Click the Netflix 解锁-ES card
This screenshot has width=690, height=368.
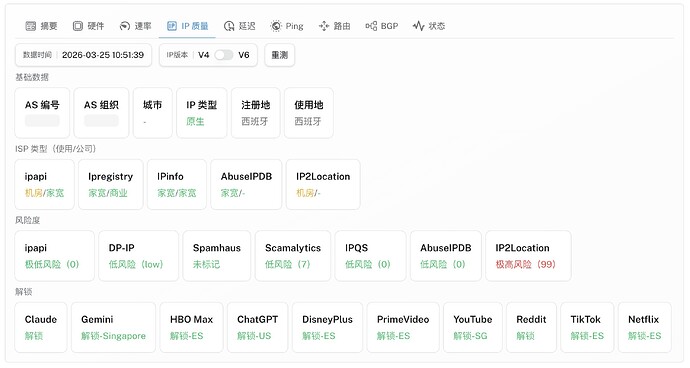click(x=645, y=327)
